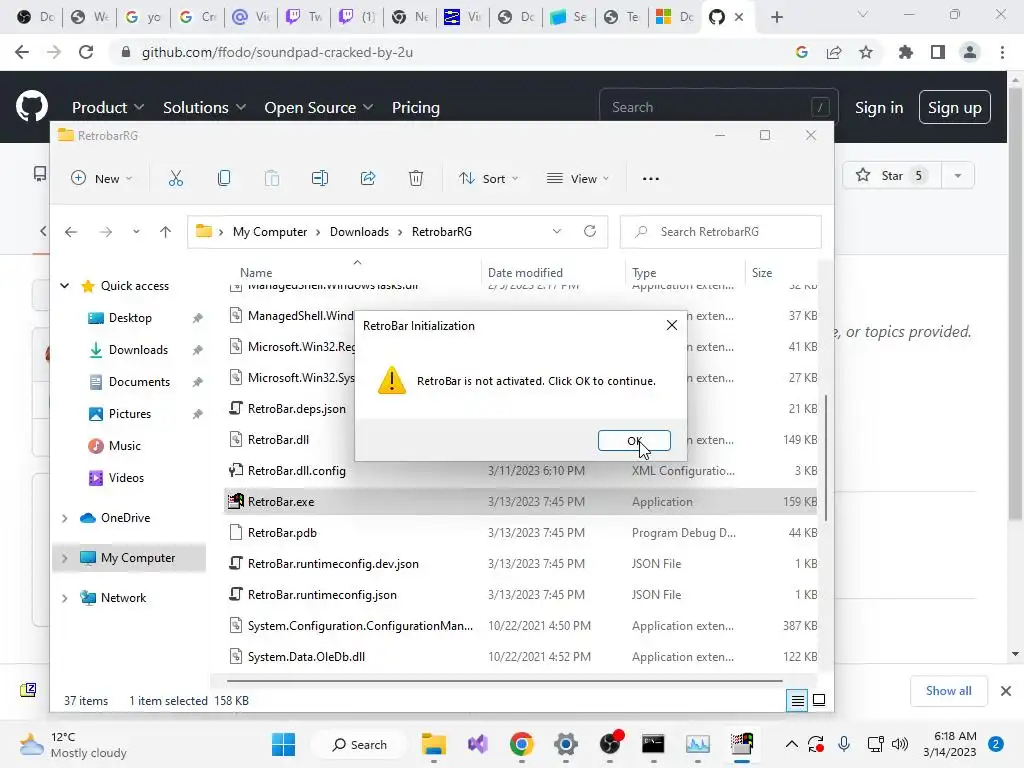Click Downloads in the address breadcrumb
The image size is (1024, 768).
pyautogui.click(x=359, y=232)
